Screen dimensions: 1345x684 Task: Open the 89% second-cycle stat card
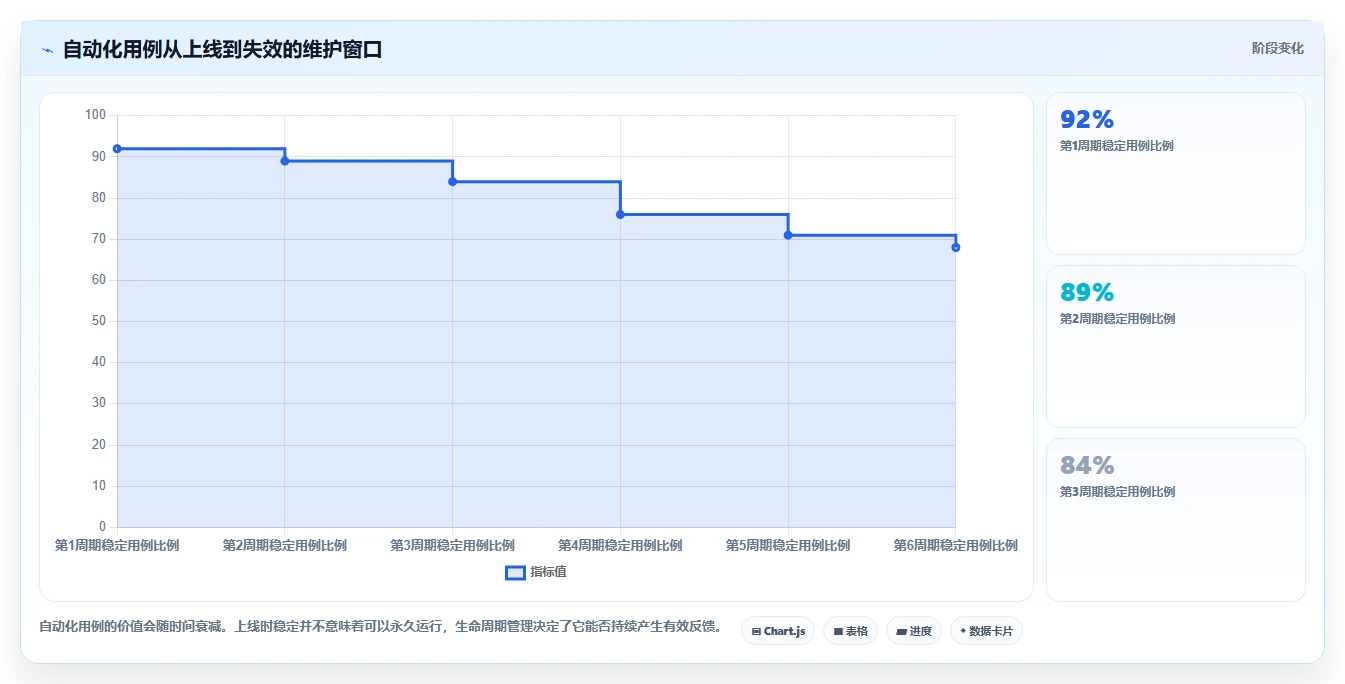coord(1175,346)
